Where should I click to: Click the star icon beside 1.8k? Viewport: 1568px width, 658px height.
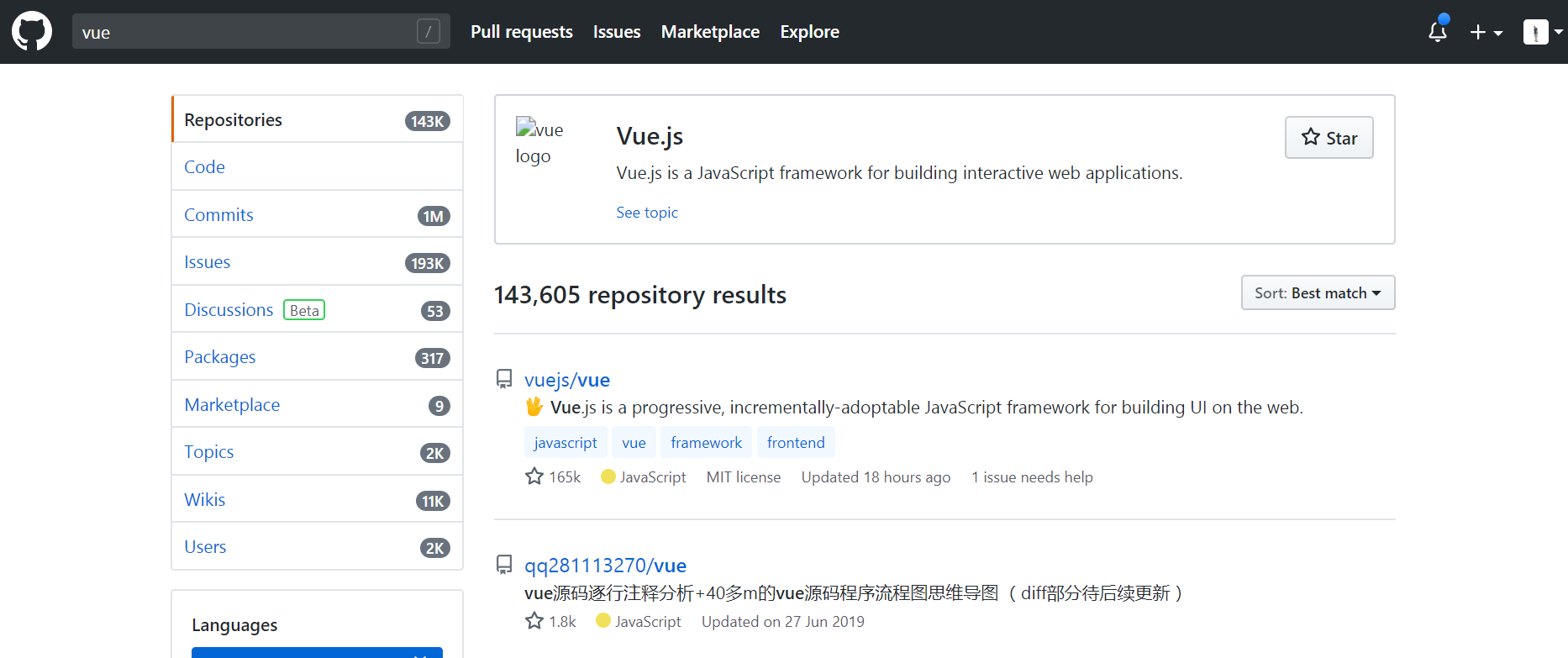[x=534, y=621]
